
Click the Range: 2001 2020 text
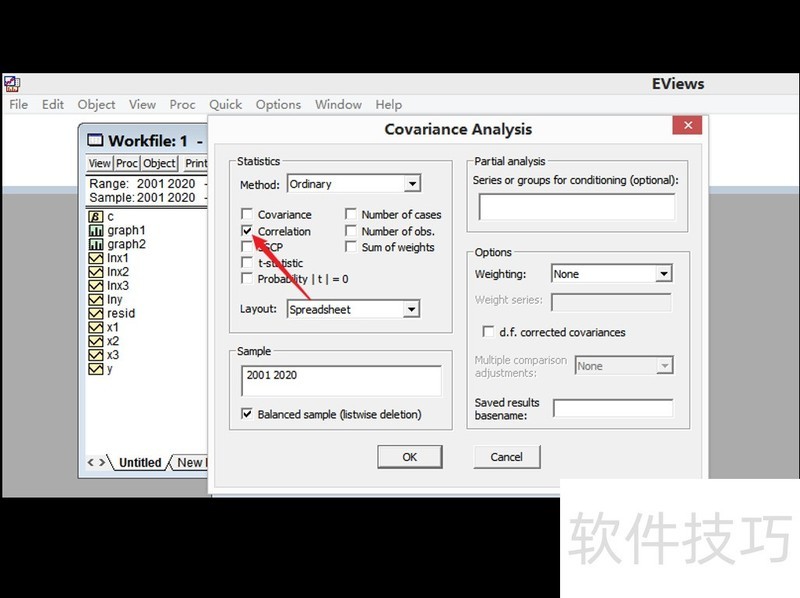142,184
